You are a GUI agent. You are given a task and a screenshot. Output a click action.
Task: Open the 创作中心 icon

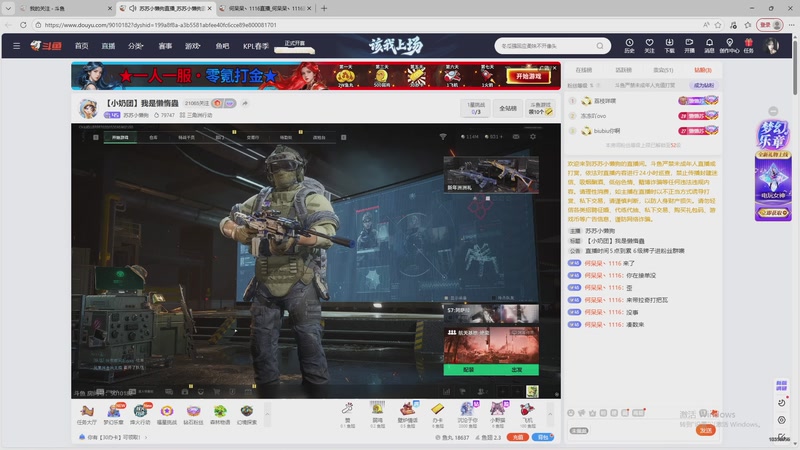(729, 45)
